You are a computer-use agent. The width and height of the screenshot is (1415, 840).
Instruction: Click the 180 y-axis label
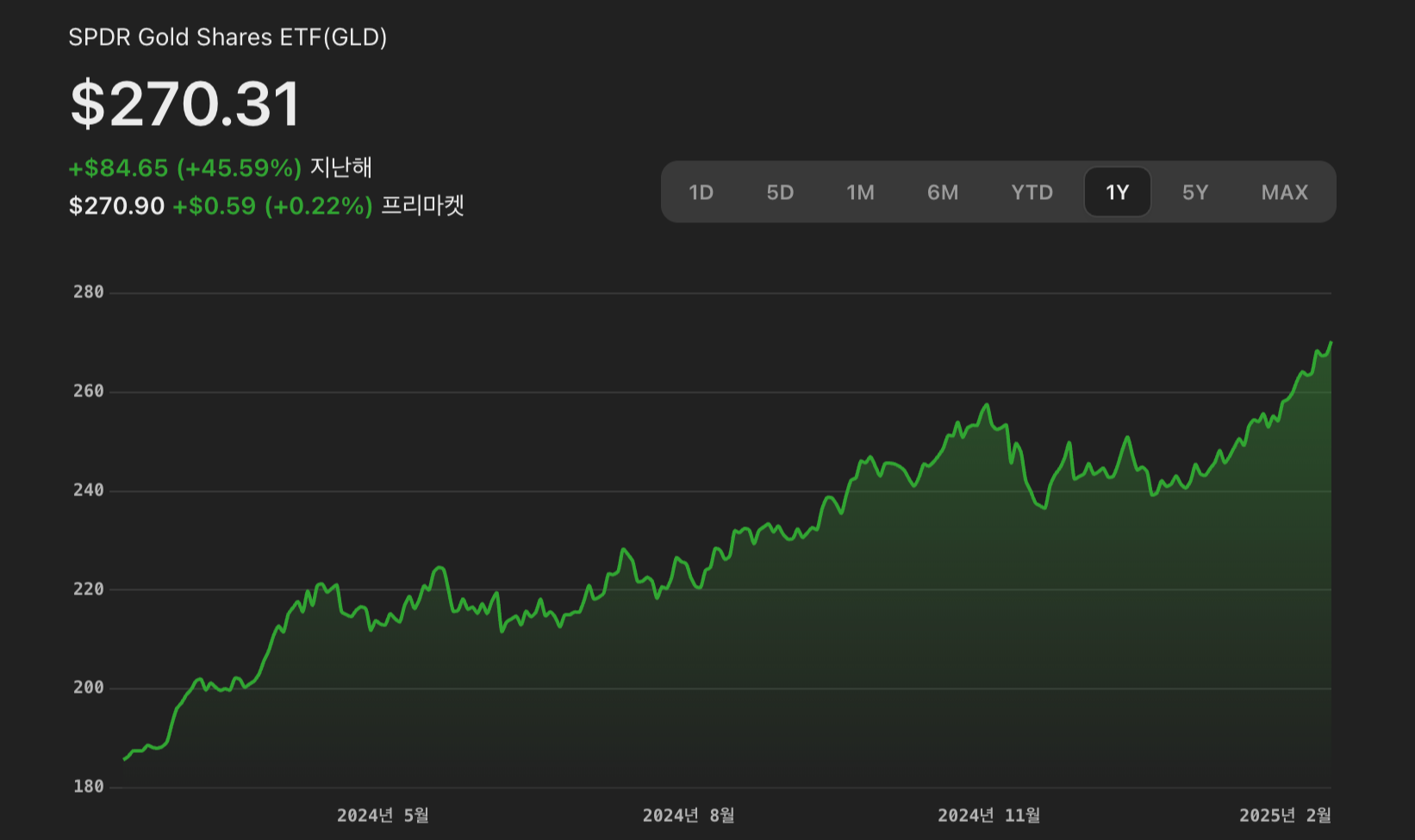click(88, 787)
